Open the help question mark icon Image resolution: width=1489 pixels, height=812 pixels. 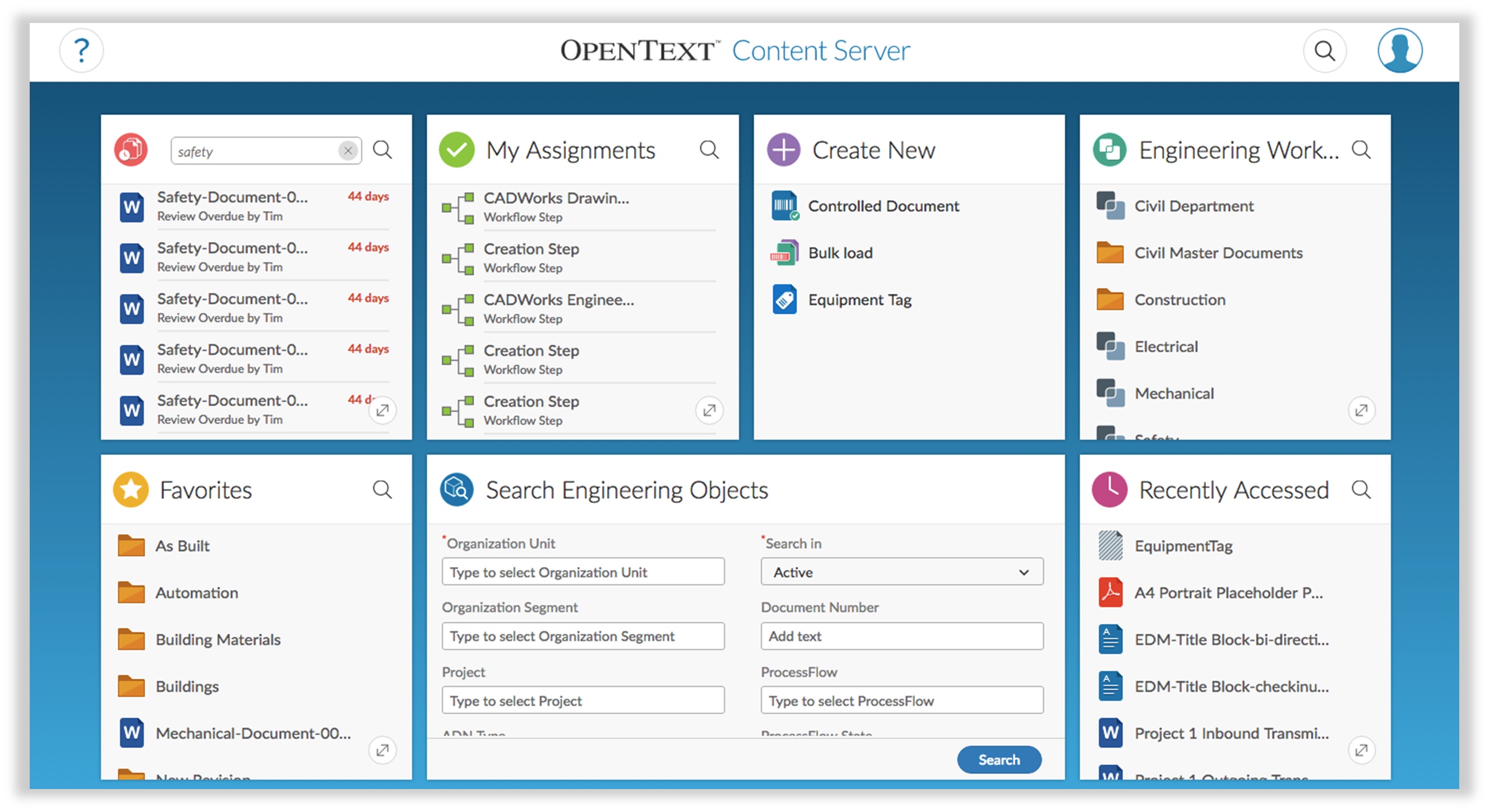coord(81,51)
